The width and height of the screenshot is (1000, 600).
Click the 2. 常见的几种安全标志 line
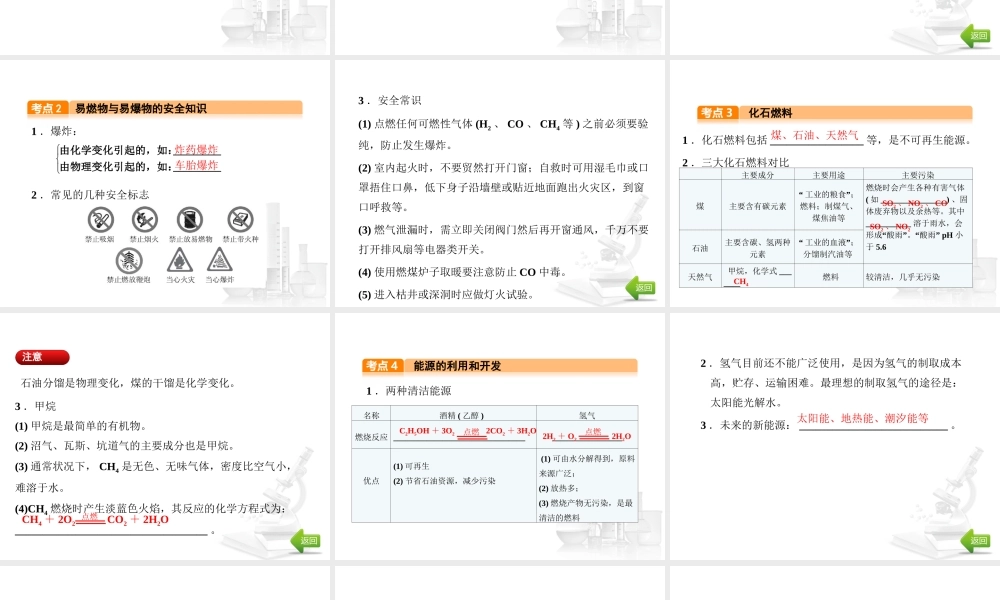coord(90,194)
